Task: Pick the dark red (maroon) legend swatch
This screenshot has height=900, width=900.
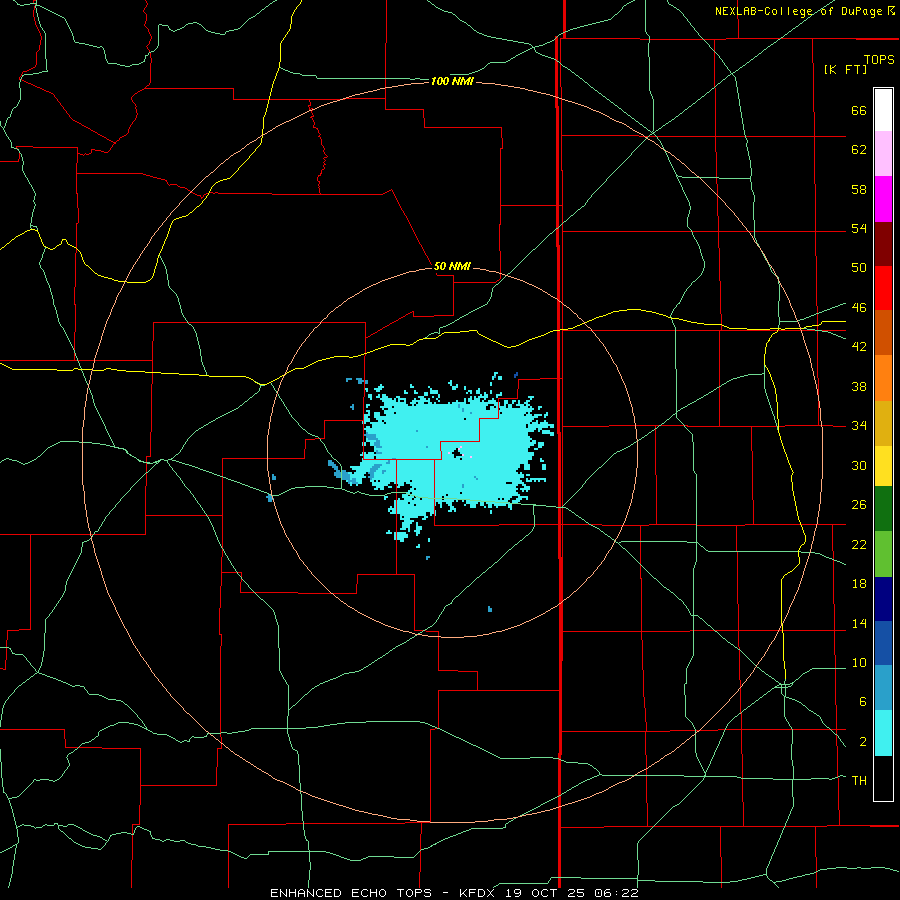Action: (883, 244)
